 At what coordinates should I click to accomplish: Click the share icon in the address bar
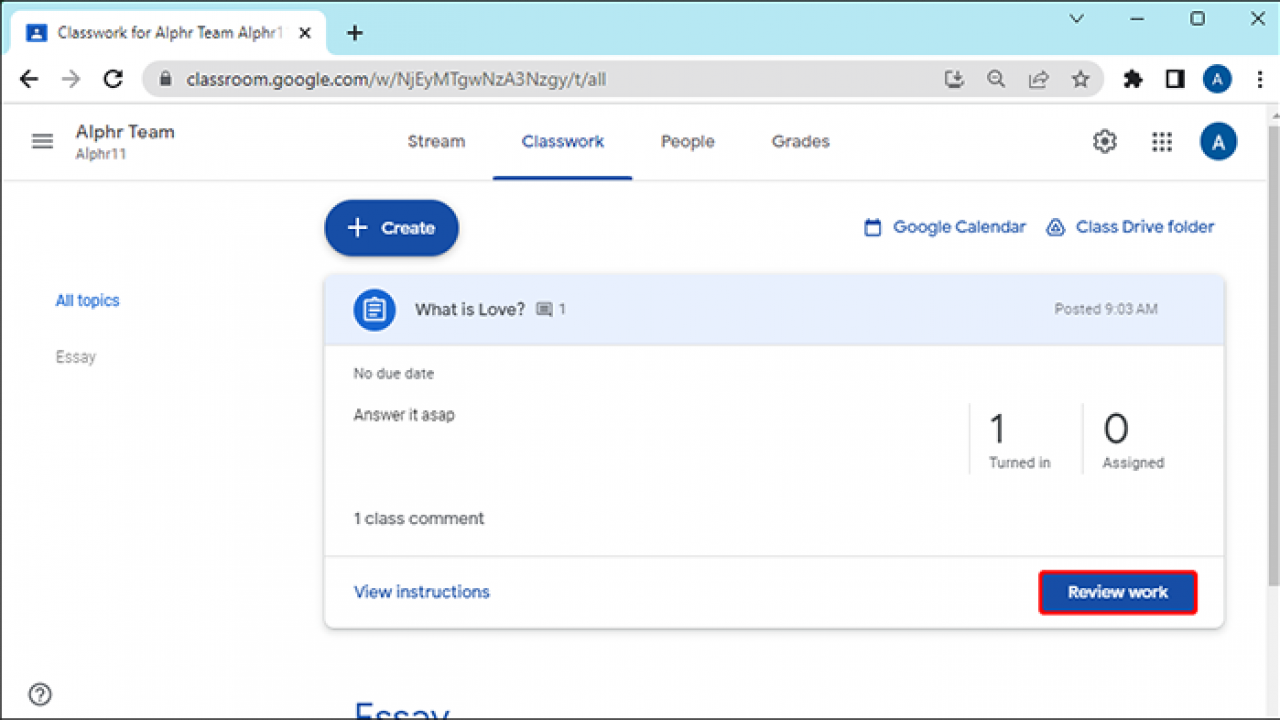pyautogui.click(x=1038, y=78)
